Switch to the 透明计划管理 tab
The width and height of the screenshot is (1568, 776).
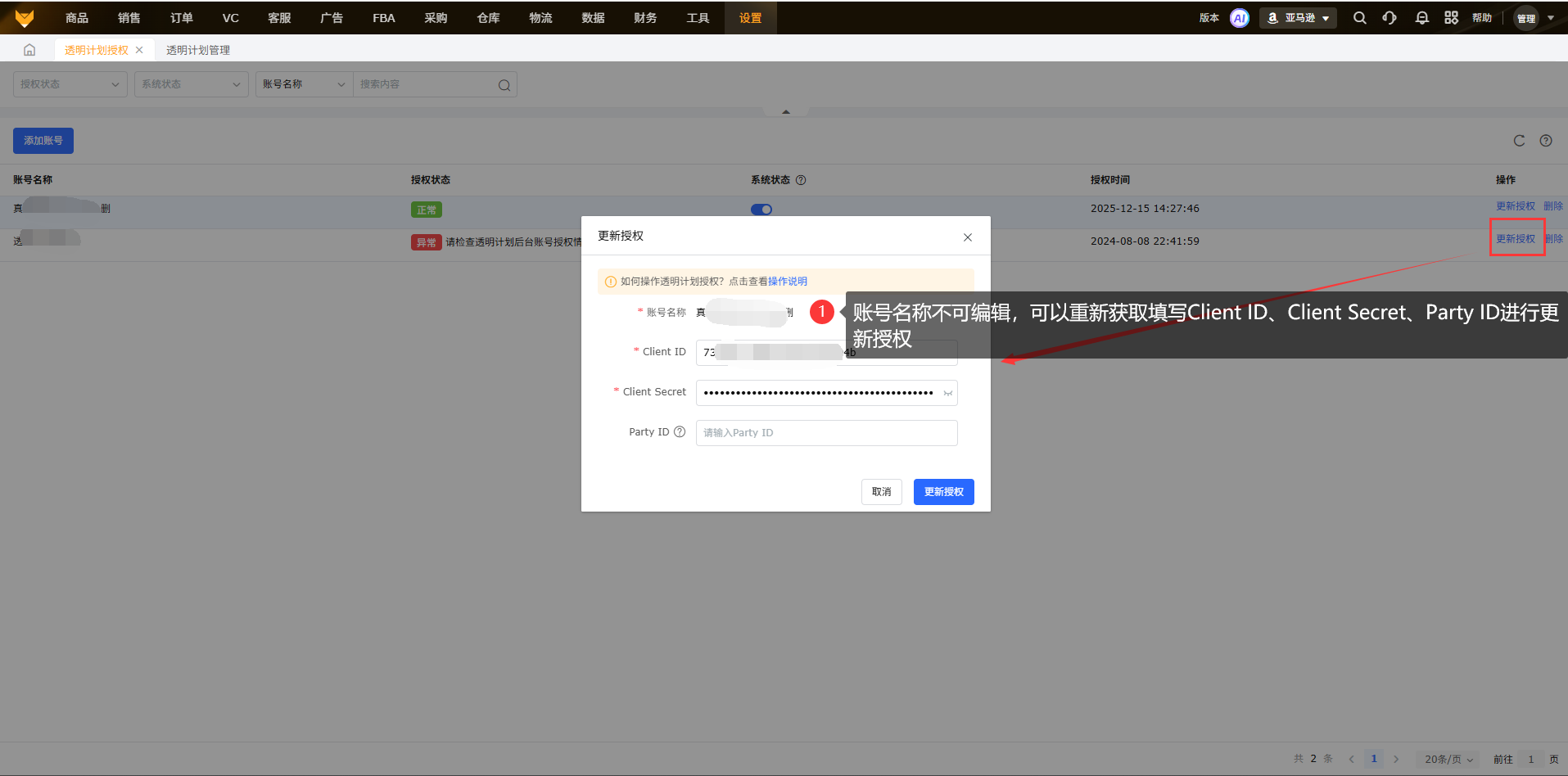click(x=198, y=50)
